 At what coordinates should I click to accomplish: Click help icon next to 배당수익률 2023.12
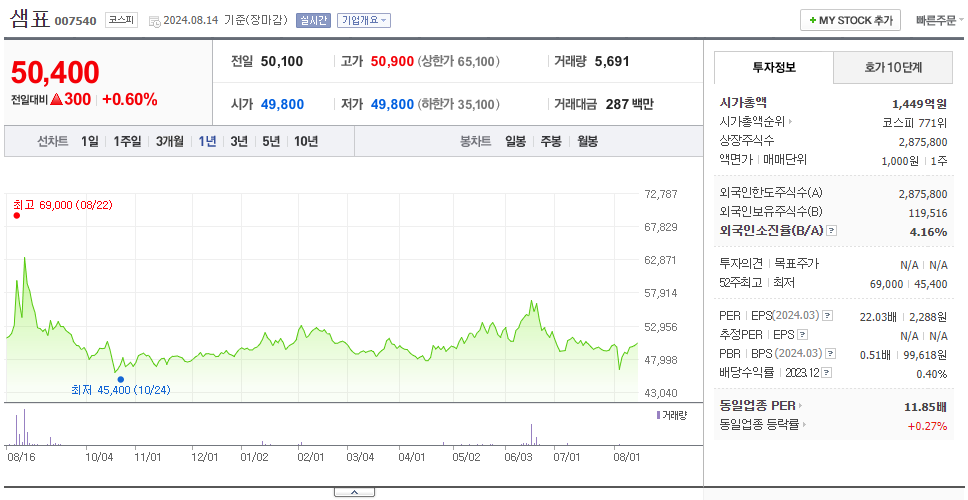[x=827, y=373]
